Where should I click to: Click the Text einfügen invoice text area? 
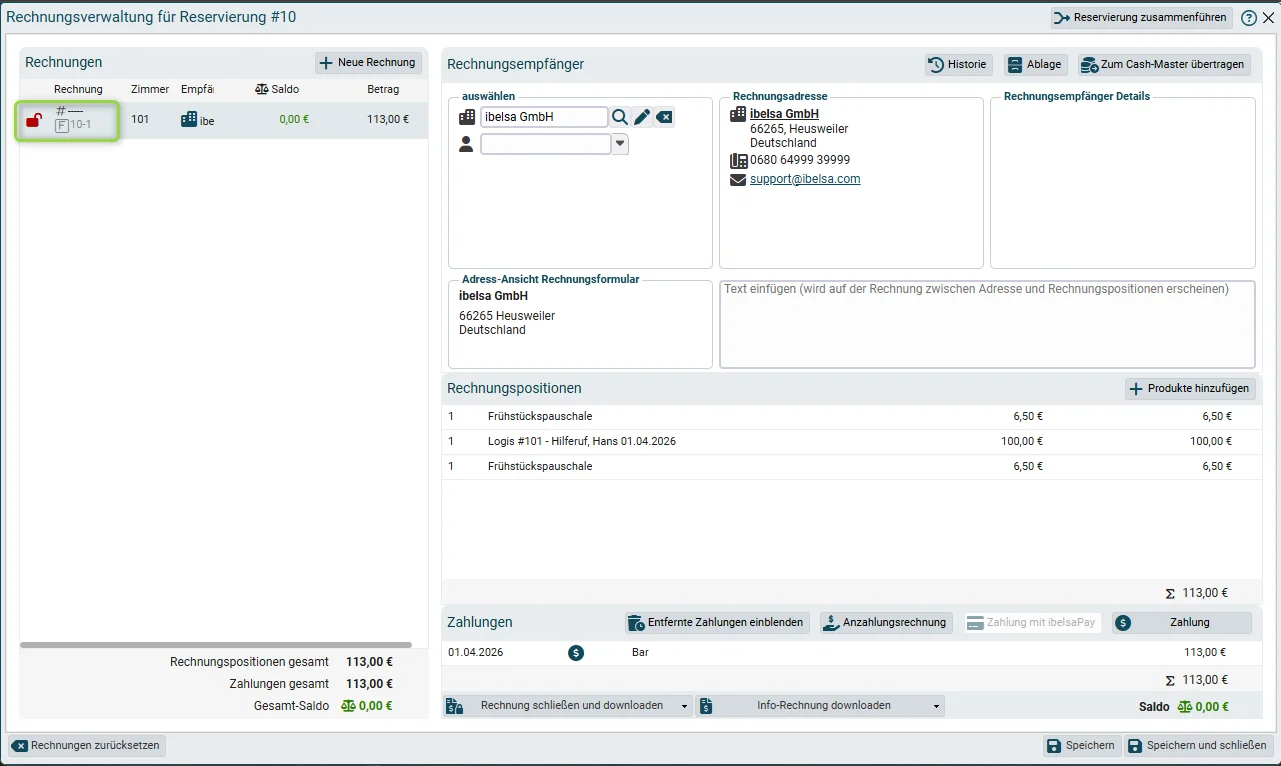[x=987, y=324]
